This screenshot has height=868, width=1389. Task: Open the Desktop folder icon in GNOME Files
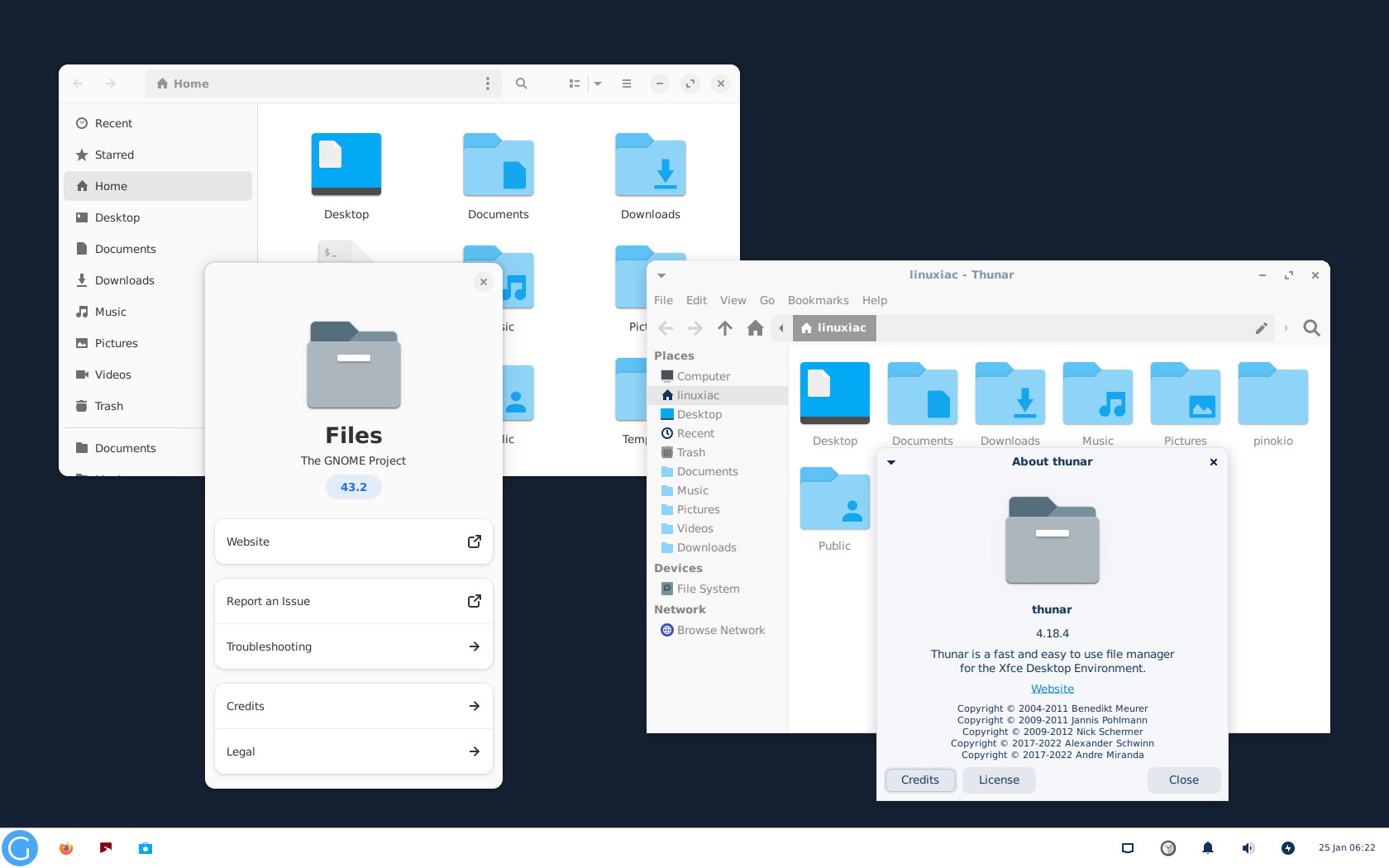point(346,165)
